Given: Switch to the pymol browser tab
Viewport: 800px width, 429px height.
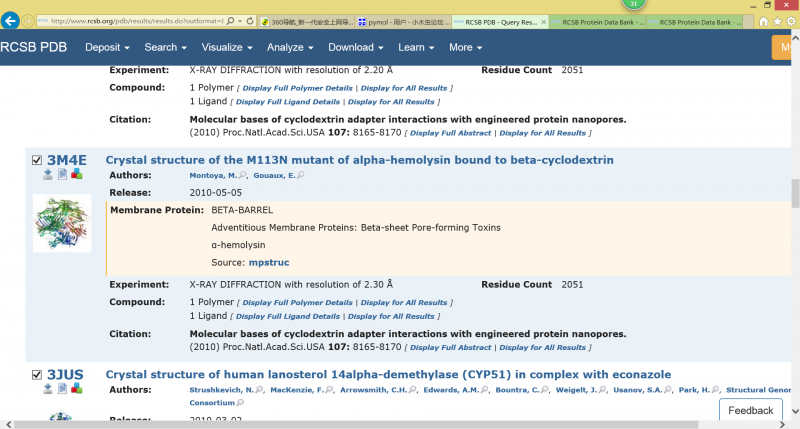Looking at the screenshot, I should tap(403, 22).
